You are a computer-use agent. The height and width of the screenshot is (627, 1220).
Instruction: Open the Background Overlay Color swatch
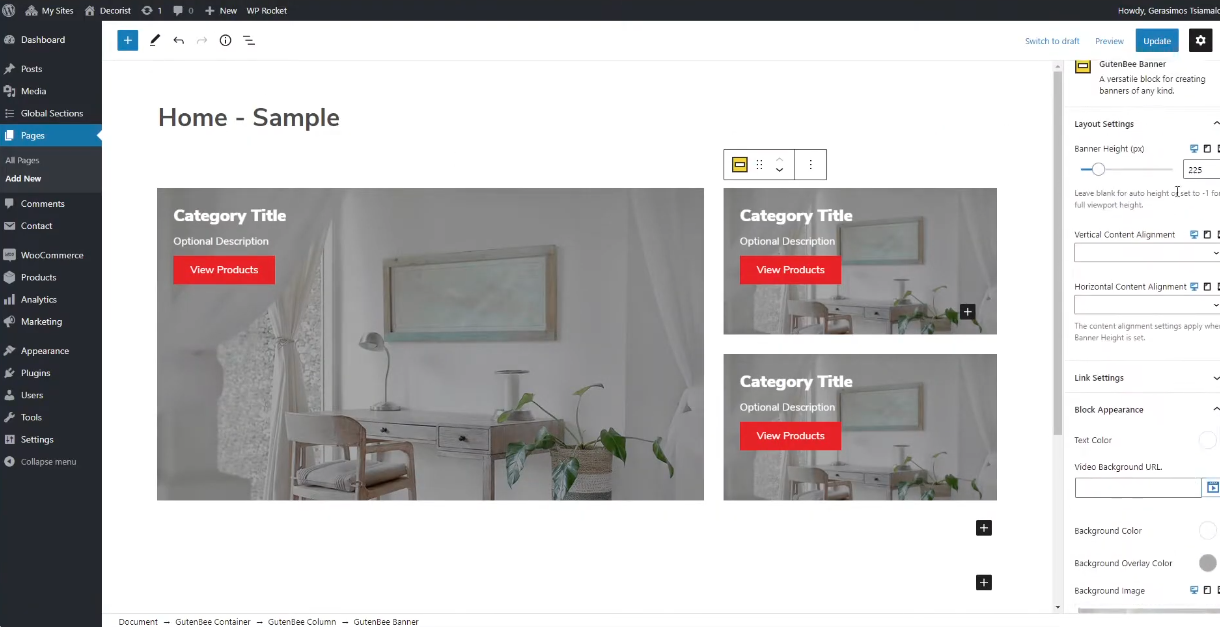[x=1207, y=563]
